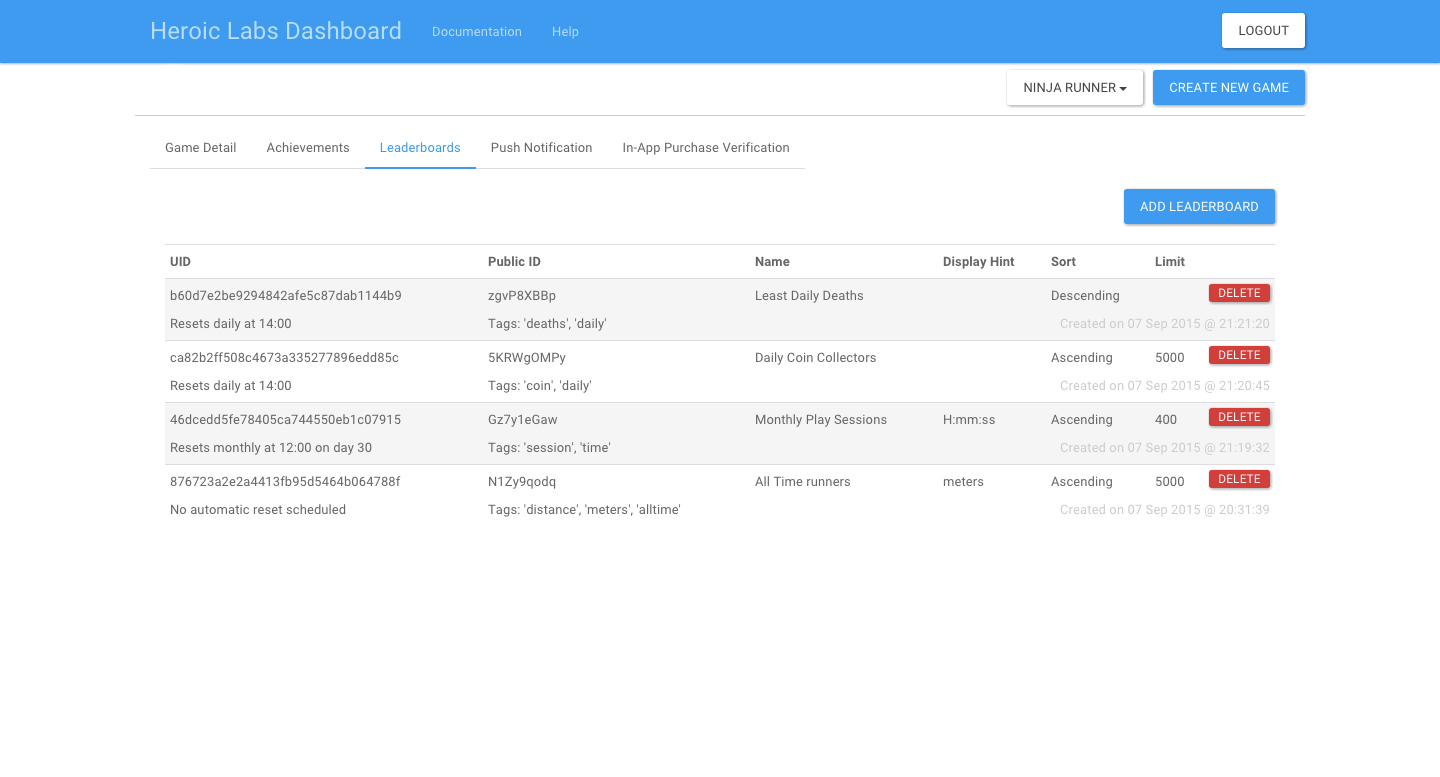
Task: Click the Limit column header
Action: (x=1170, y=262)
